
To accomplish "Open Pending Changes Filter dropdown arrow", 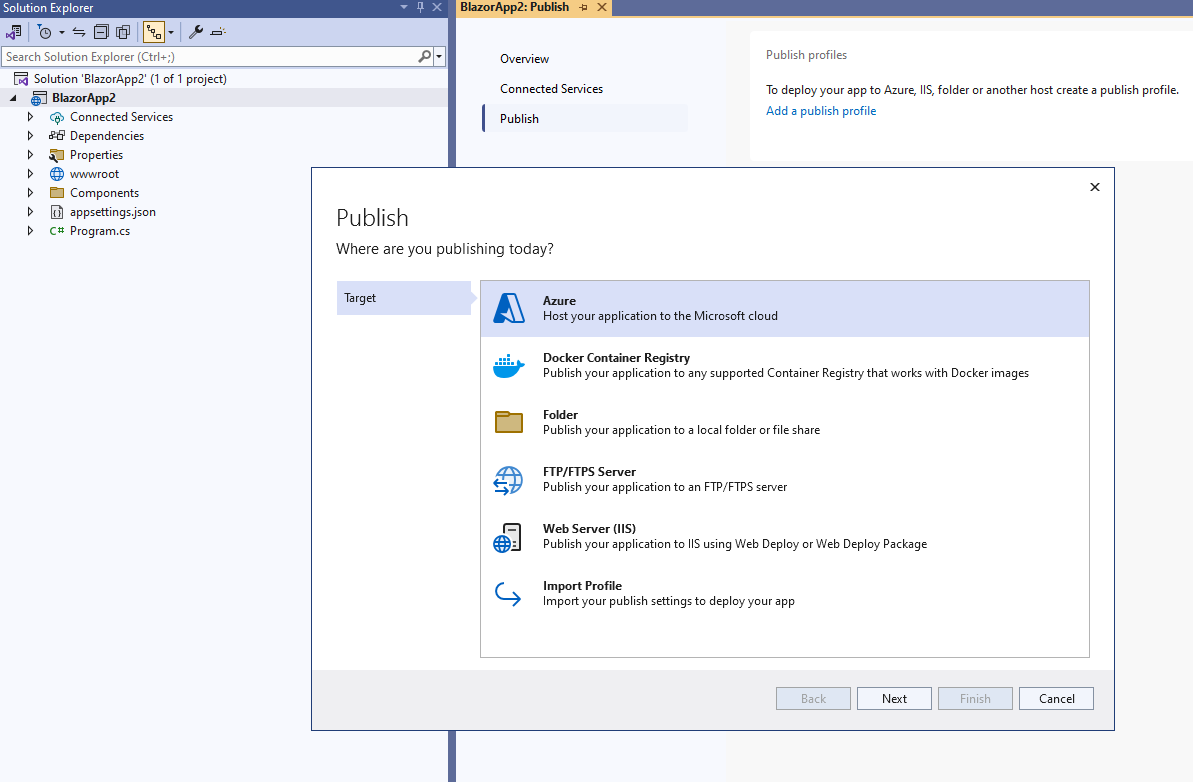I will click(62, 33).
